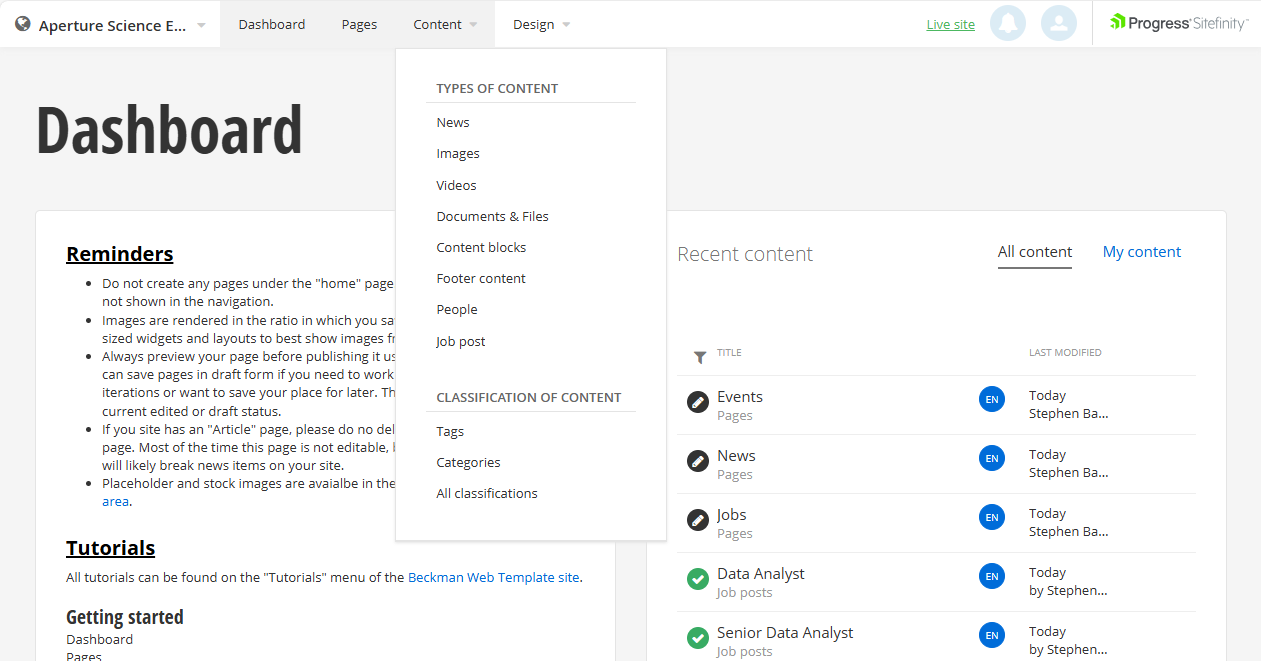Open the Live site link

click(x=950, y=23)
